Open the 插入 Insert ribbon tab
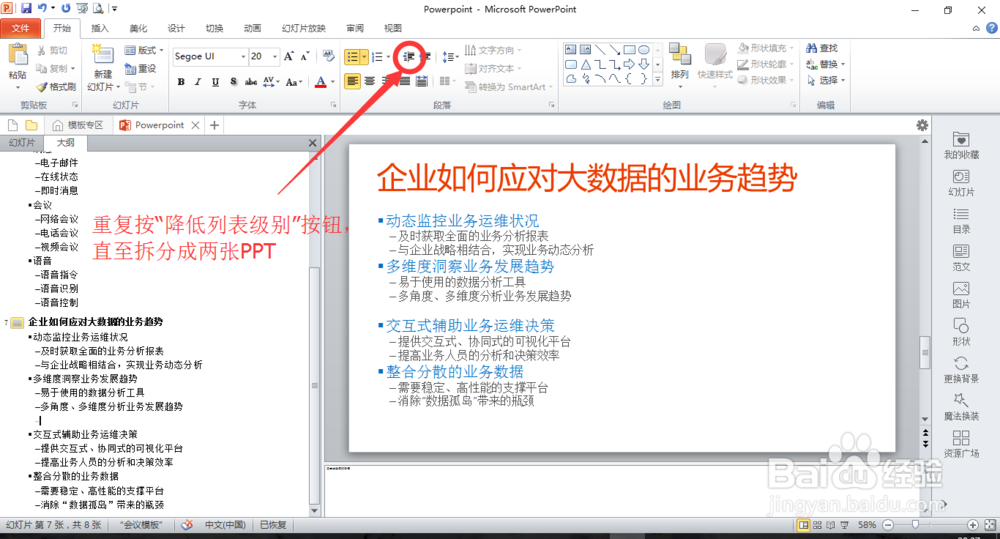Viewport: 1000px width, 539px height. 99,28
